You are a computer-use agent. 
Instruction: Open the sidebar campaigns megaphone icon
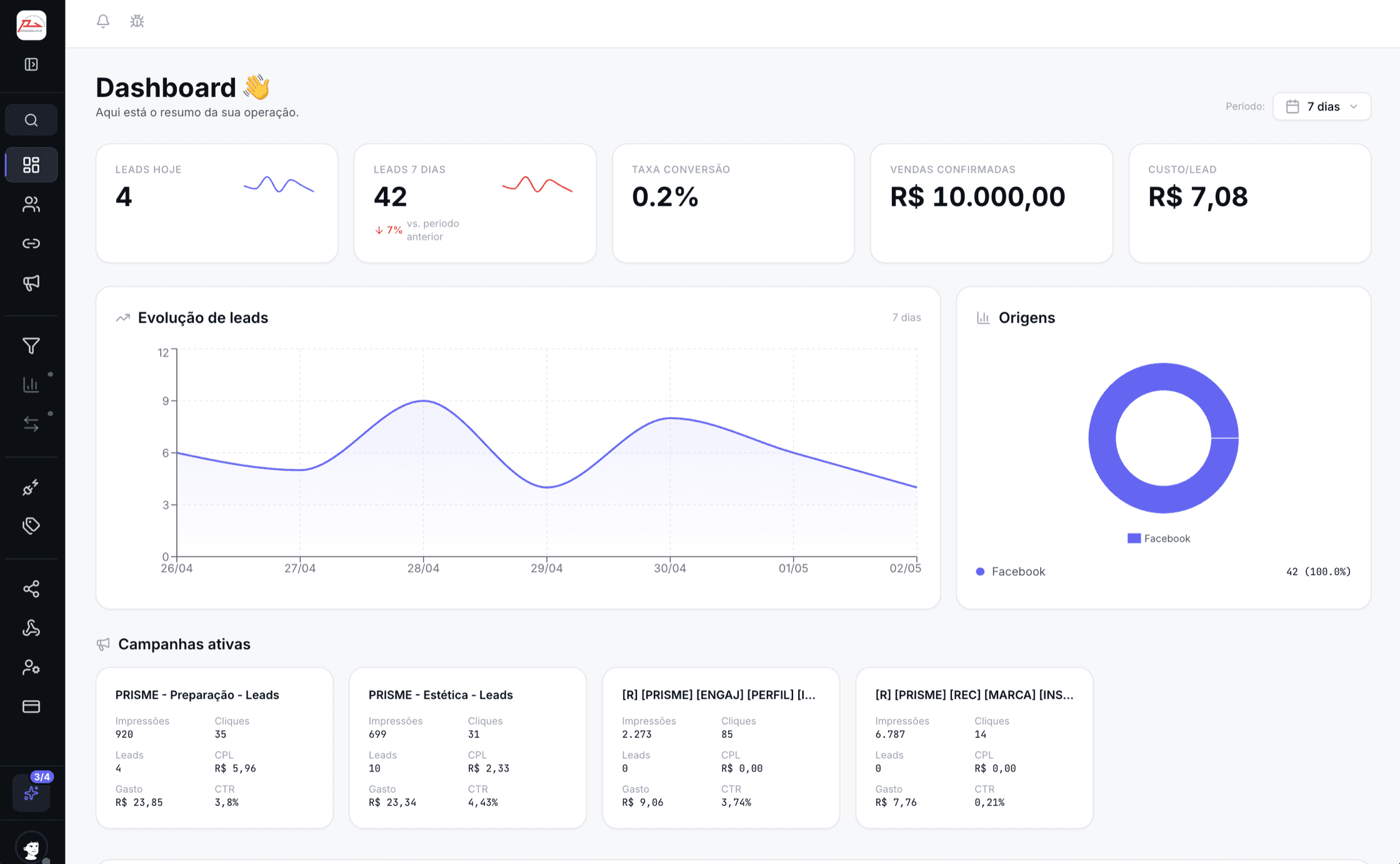(31, 283)
